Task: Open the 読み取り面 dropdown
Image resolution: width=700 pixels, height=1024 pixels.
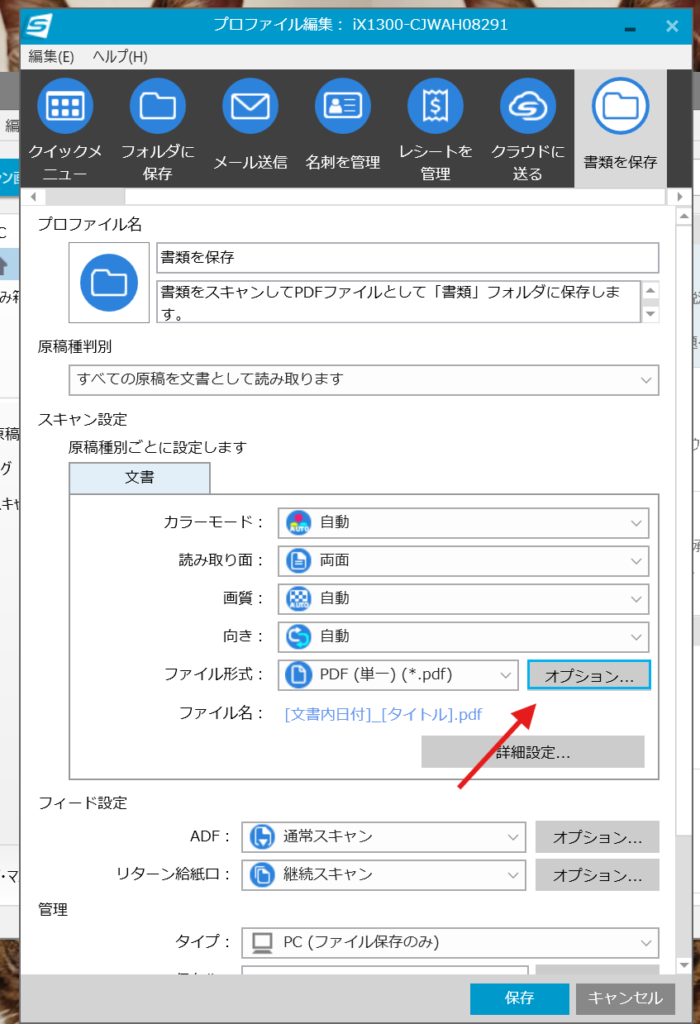Action: click(x=463, y=560)
